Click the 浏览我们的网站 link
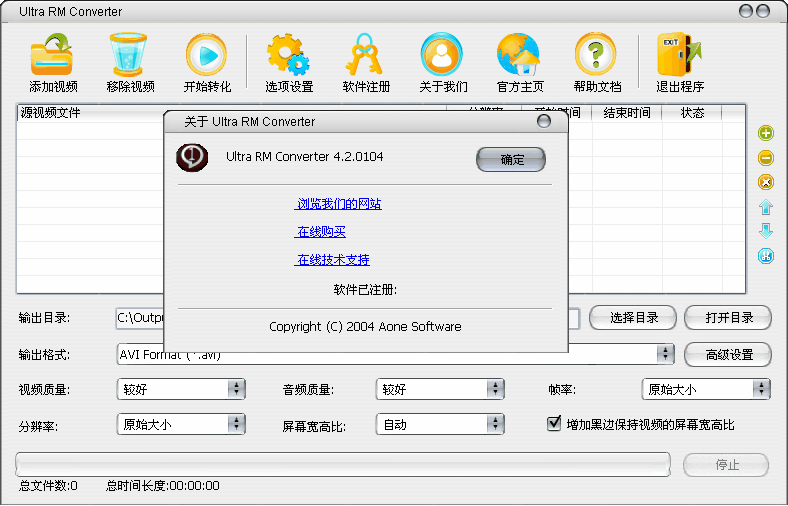This screenshot has height=506, width=788. pos(338,204)
